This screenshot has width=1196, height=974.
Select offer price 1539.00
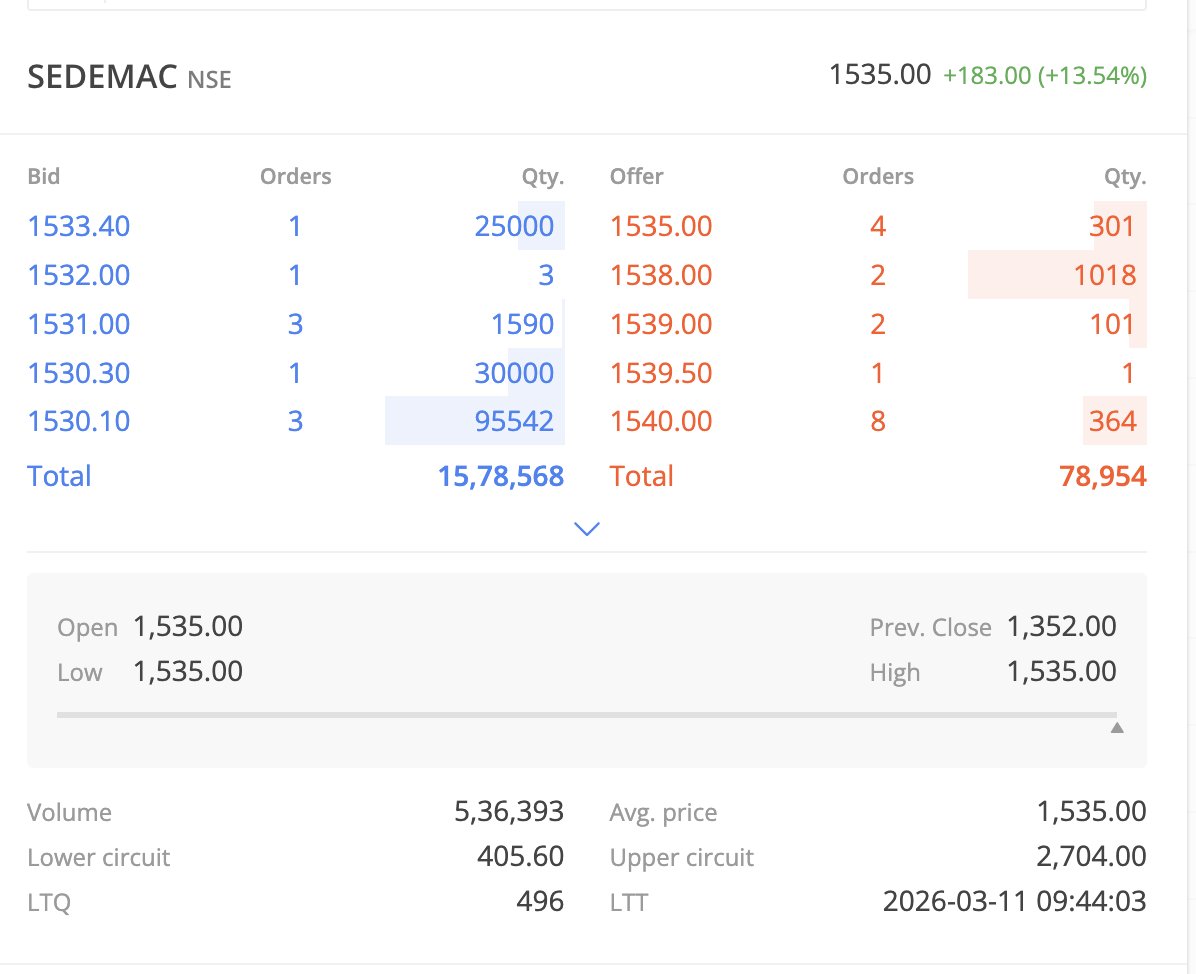tap(661, 324)
